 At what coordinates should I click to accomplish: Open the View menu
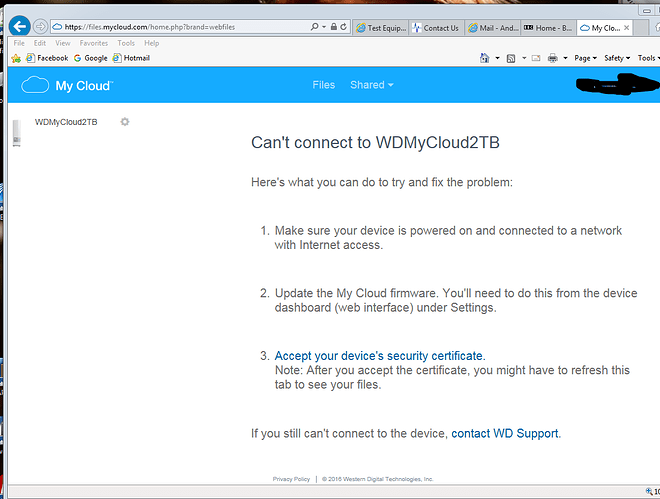63,43
